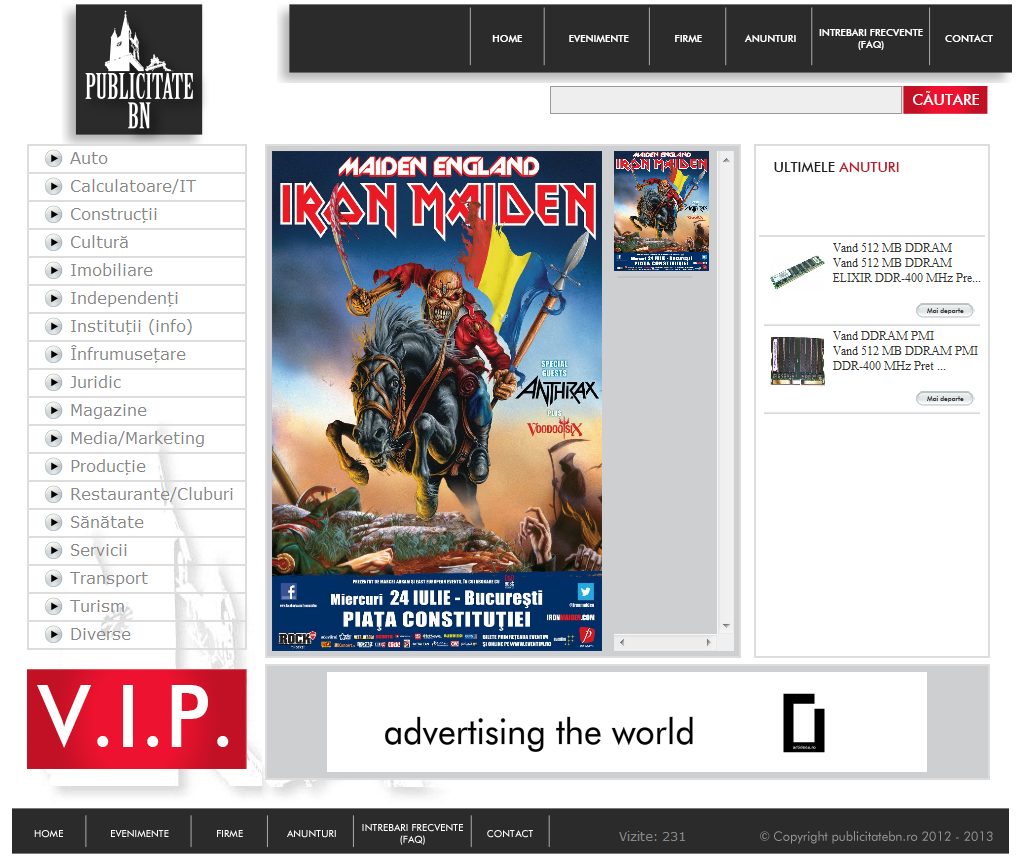
Task: Click the arrow icon beside Imobiliare
Action: tap(53, 270)
